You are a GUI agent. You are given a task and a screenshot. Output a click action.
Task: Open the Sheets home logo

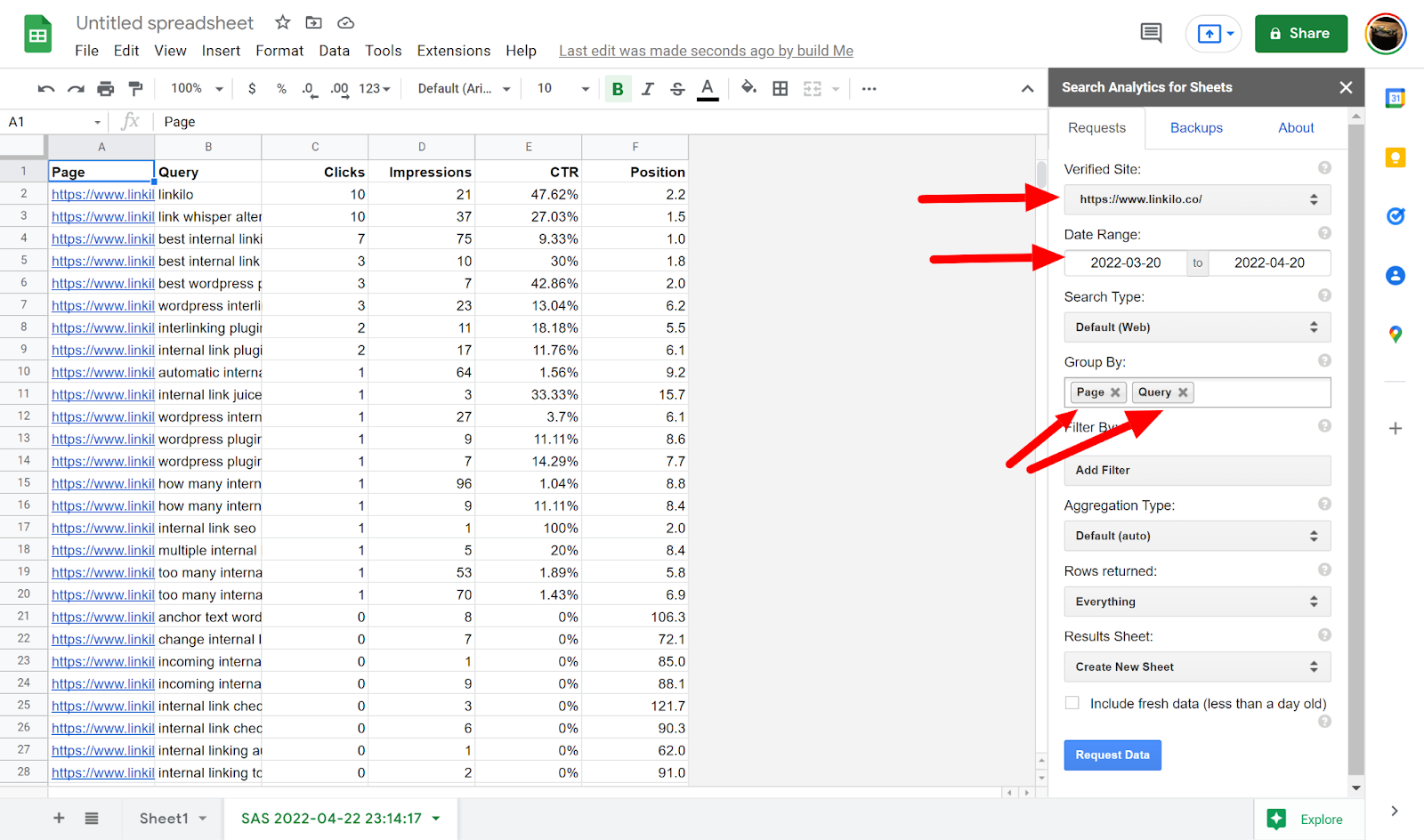pos(37,36)
